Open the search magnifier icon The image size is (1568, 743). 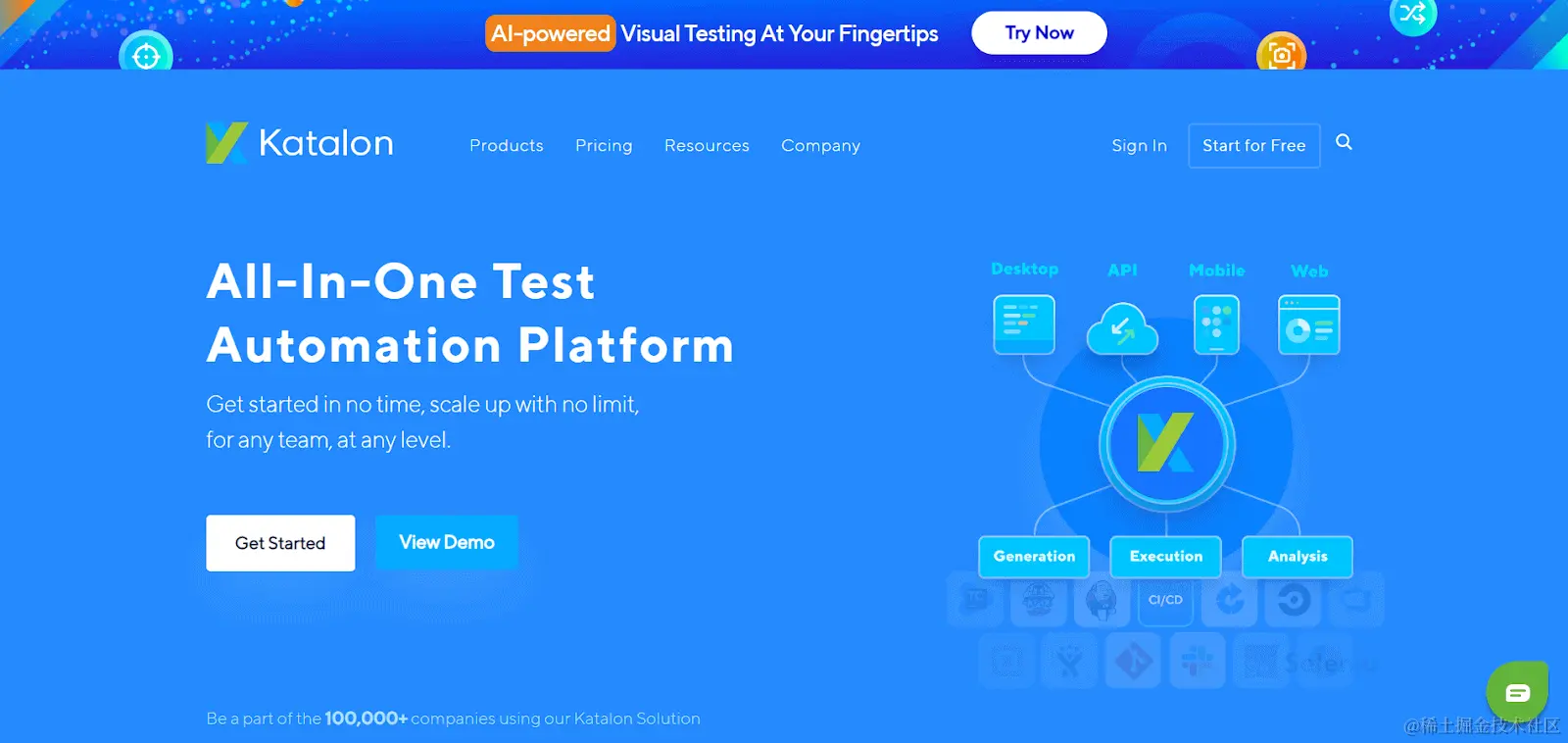click(1344, 142)
